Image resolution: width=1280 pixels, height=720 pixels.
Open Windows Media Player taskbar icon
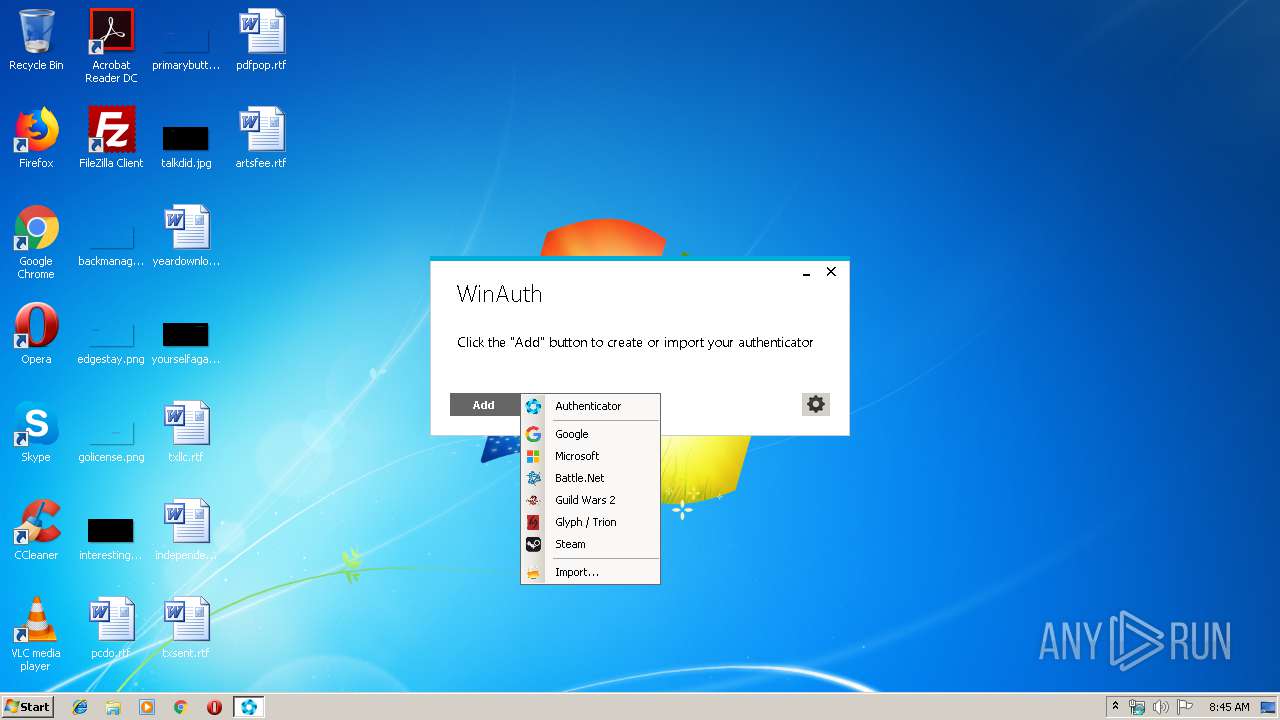coord(147,707)
